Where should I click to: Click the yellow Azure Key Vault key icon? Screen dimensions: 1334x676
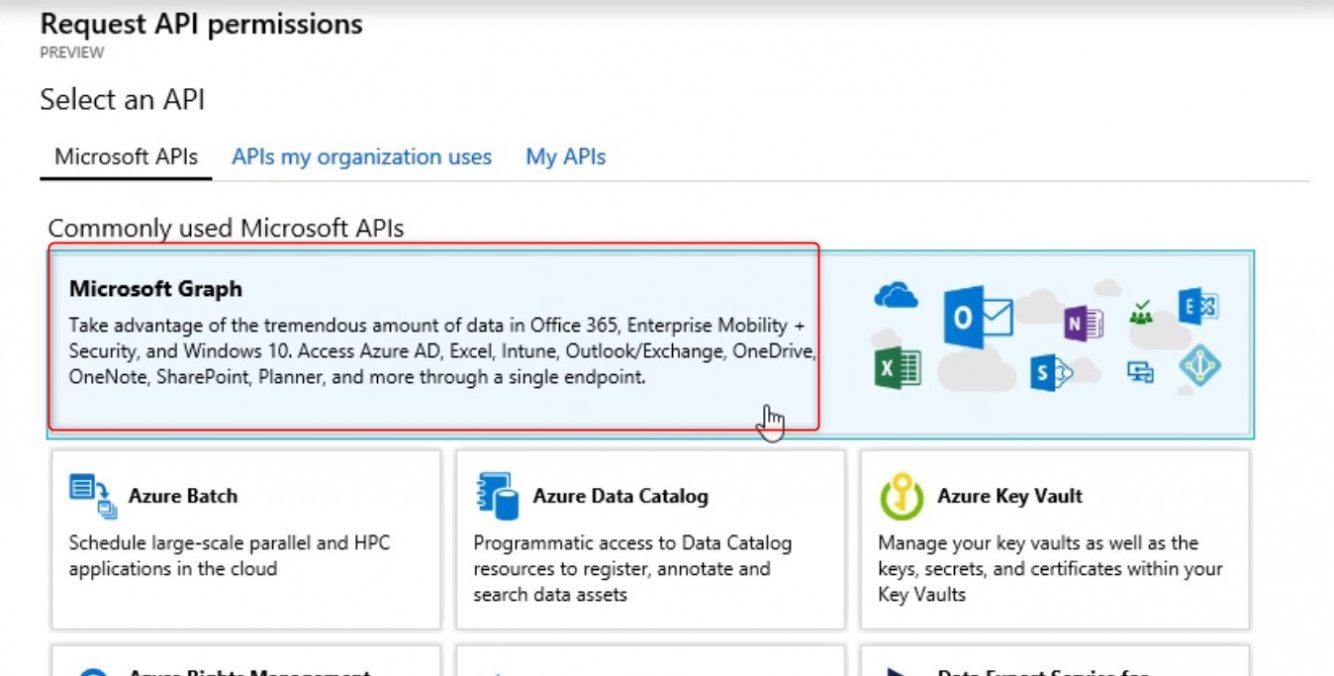point(900,495)
